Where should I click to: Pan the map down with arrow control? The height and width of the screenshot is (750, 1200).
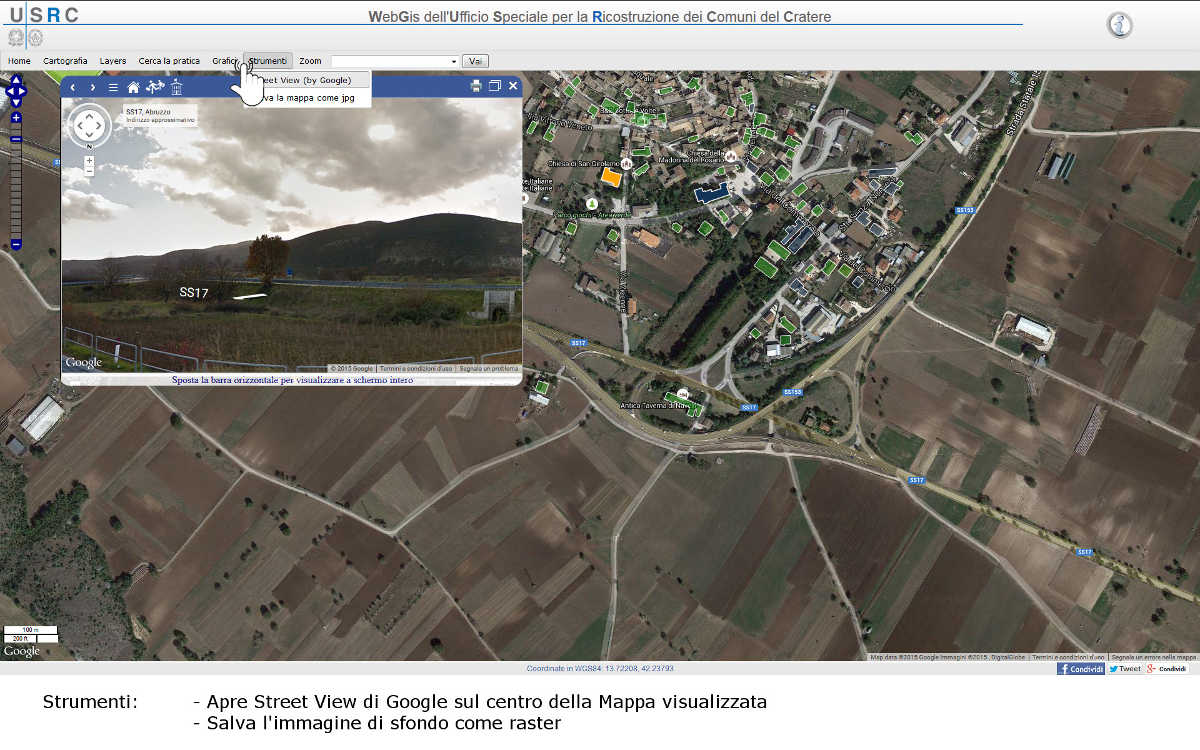click(16, 102)
